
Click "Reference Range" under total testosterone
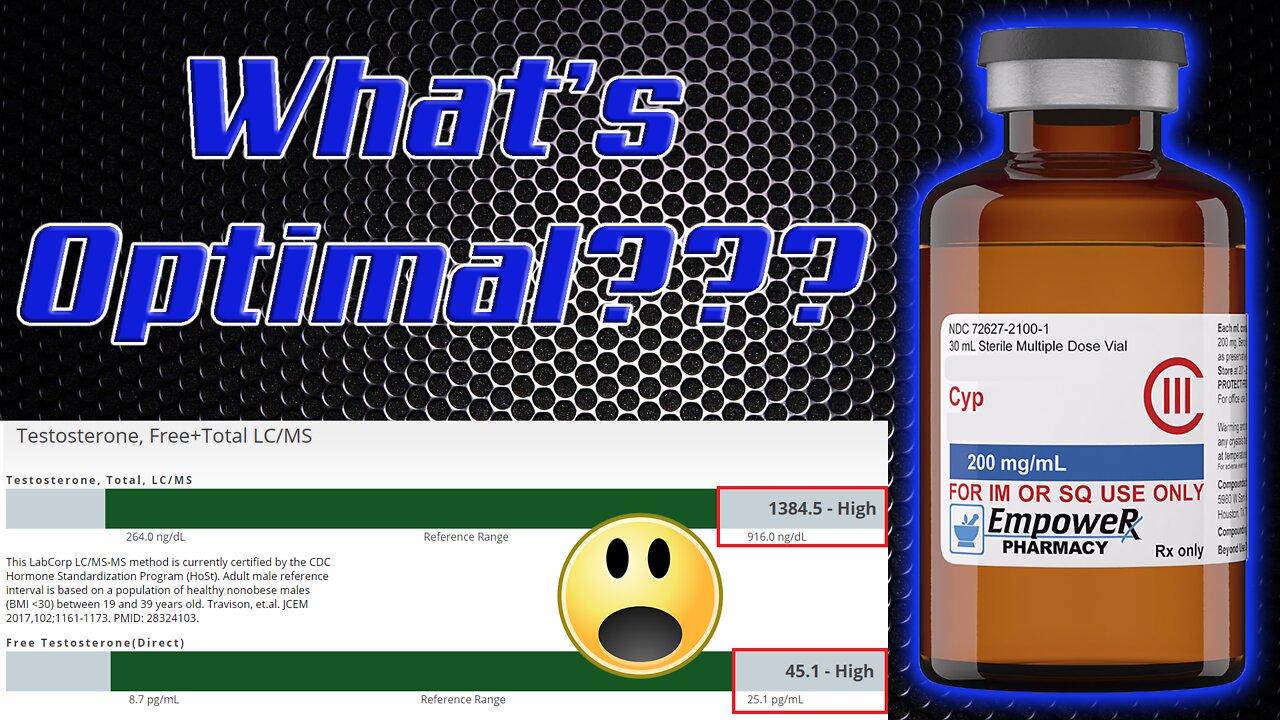466,537
